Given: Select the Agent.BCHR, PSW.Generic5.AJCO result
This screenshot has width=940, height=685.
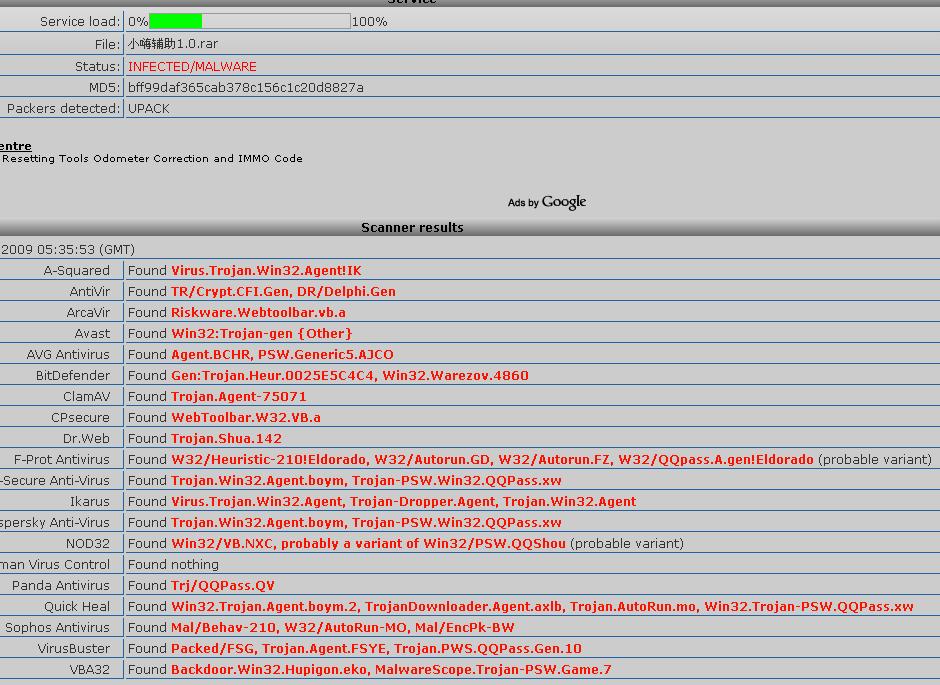Looking at the screenshot, I should point(282,354).
